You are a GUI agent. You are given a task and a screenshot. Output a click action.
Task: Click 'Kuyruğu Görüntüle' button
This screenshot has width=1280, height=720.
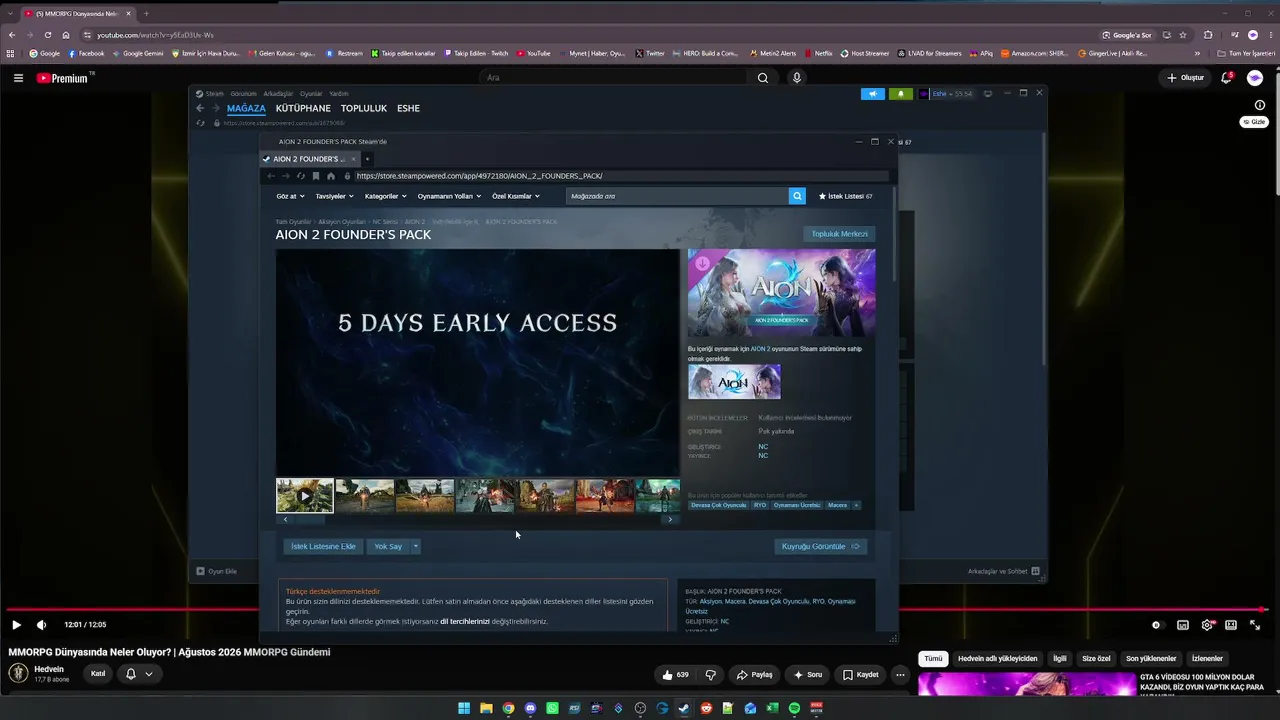pos(821,547)
